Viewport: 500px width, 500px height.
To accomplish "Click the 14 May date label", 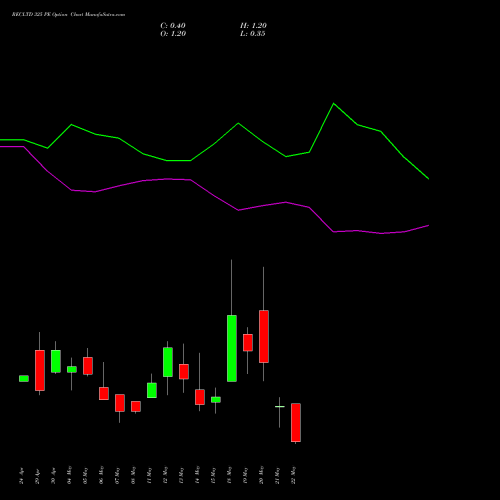I will coord(197,475).
